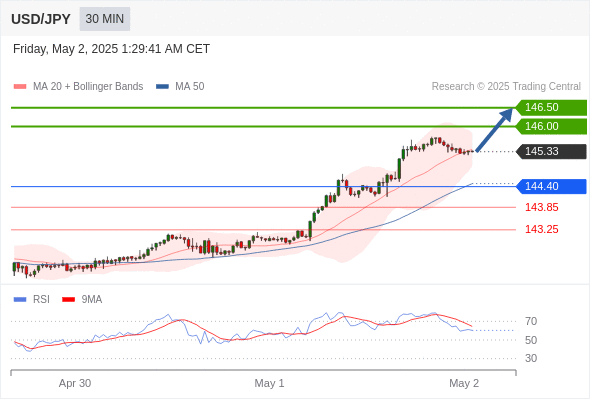Image resolution: width=590 pixels, height=400 pixels.
Task: Click the USD/JPY pair title
Action: pyautogui.click(x=41, y=19)
